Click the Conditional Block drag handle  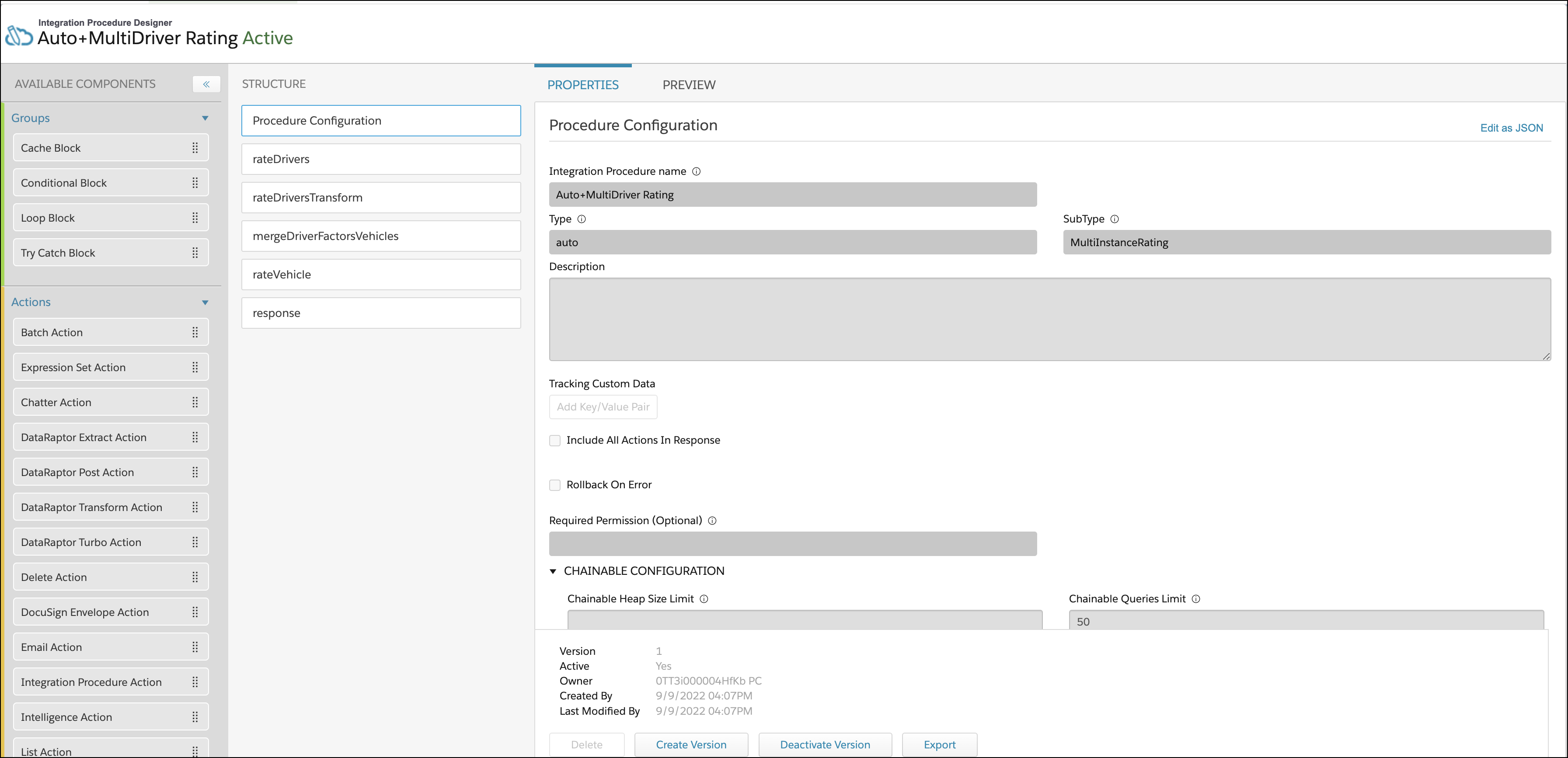click(x=195, y=182)
